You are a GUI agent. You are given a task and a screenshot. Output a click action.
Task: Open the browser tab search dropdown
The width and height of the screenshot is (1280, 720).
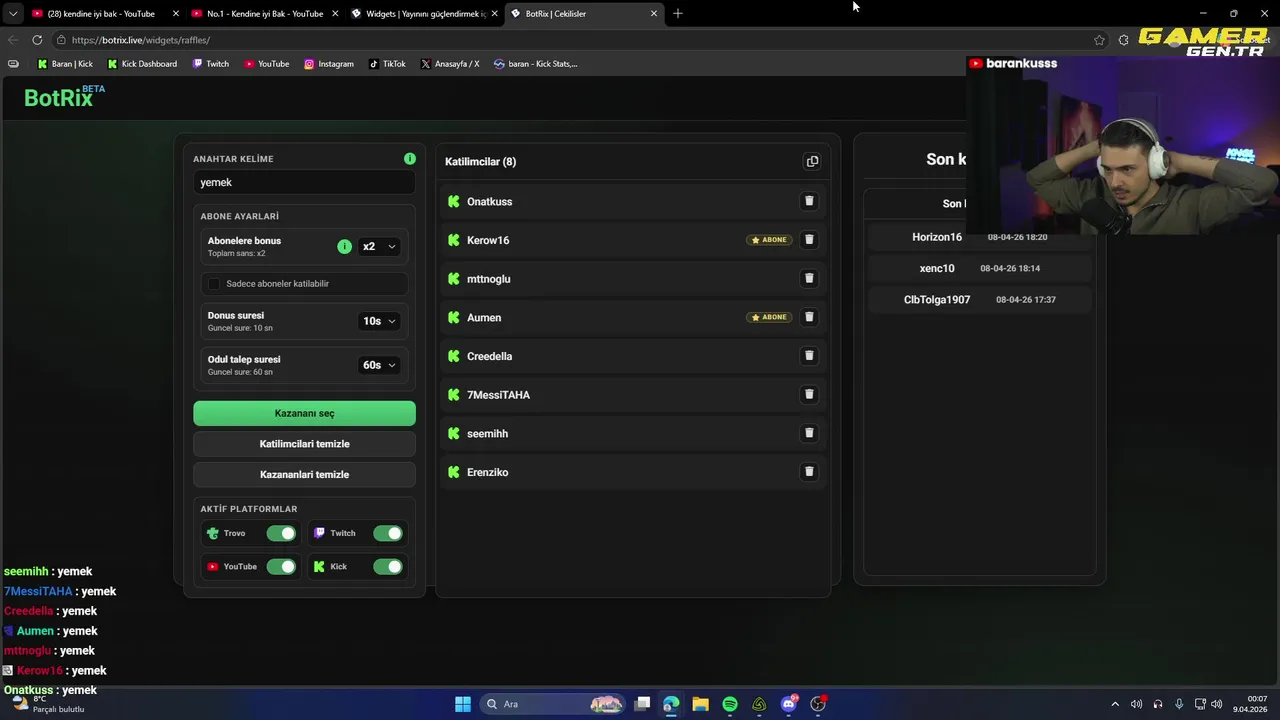(12, 13)
